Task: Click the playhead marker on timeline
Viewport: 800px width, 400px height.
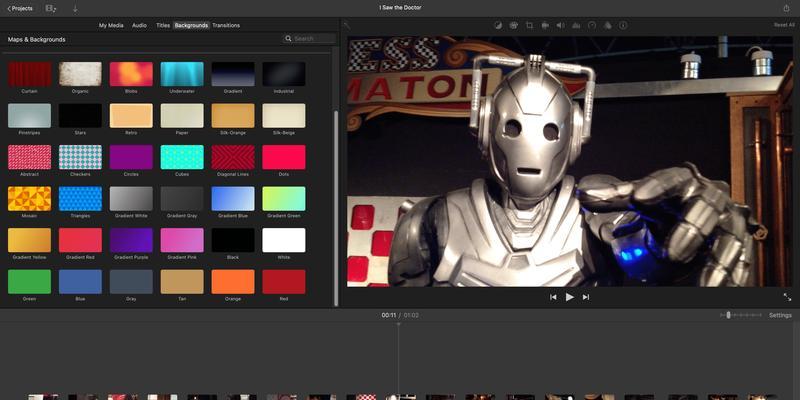Action: (x=398, y=324)
